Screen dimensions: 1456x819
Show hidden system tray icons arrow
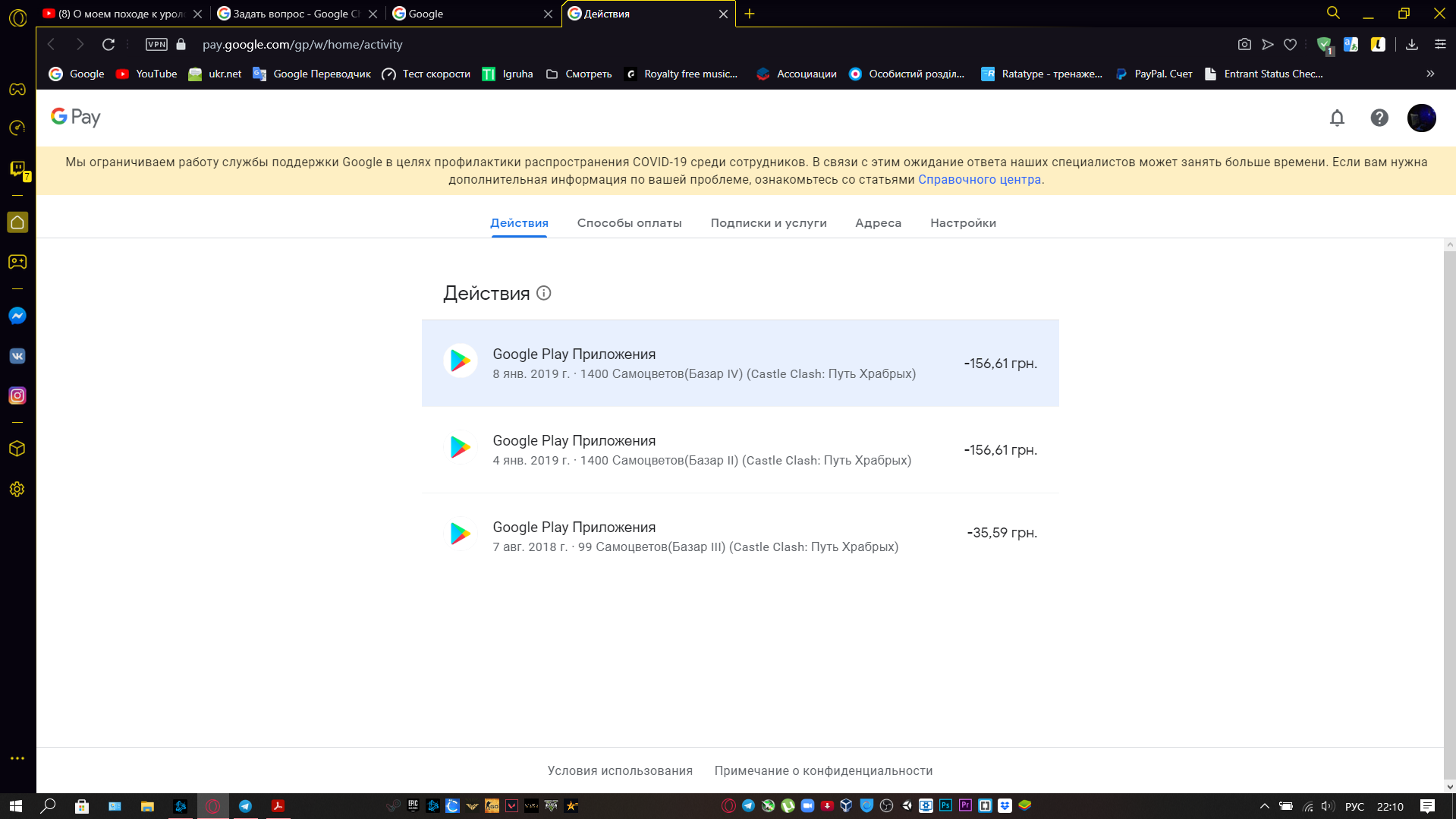click(1264, 806)
